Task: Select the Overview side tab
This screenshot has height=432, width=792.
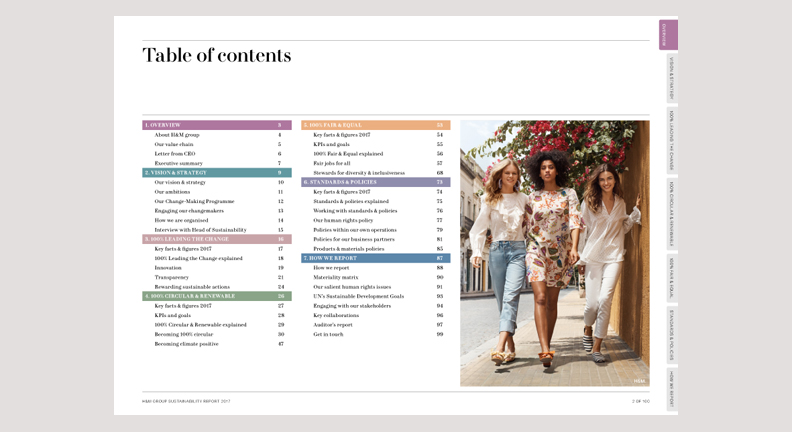Action: (668, 35)
